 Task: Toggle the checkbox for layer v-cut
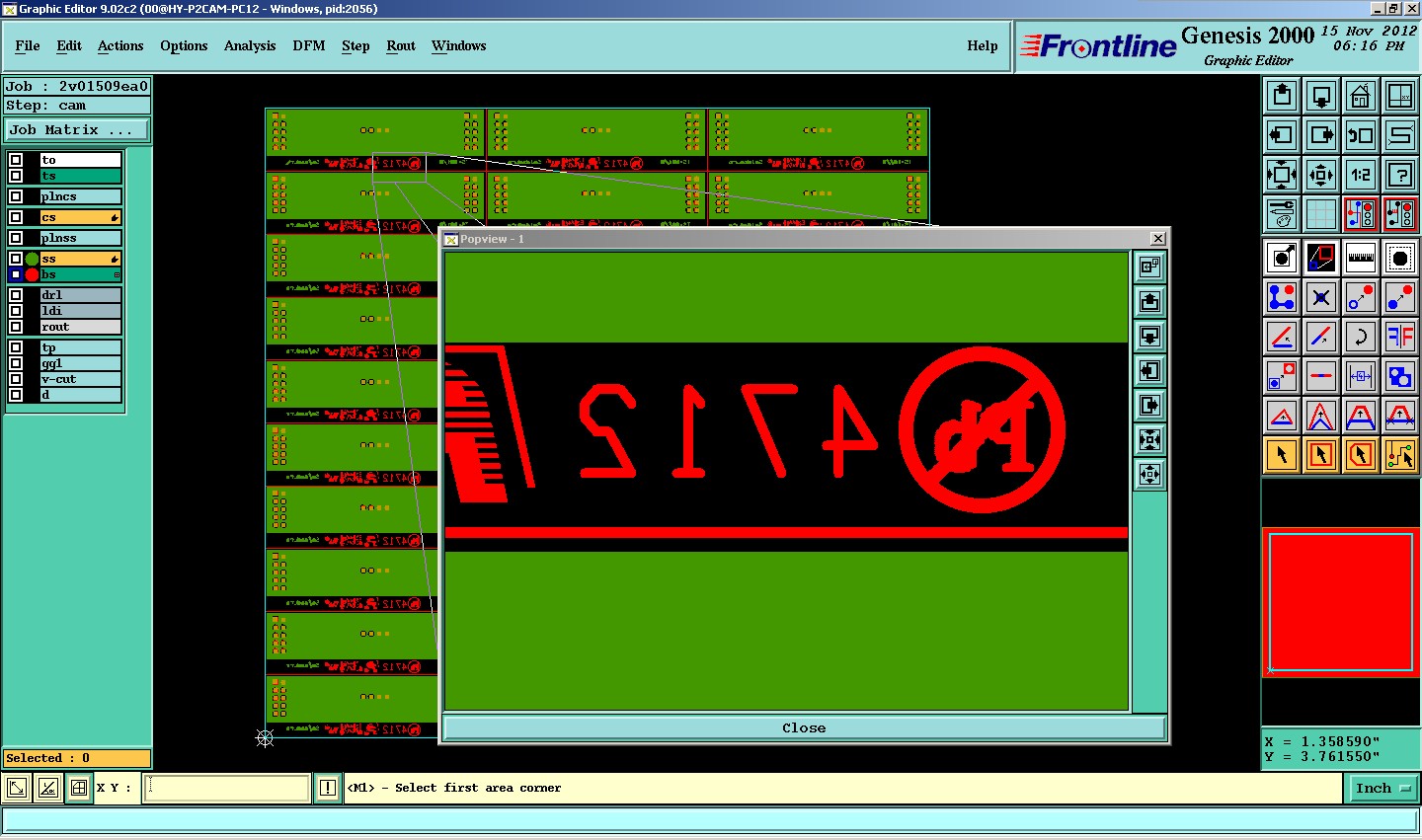coord(16,379)
